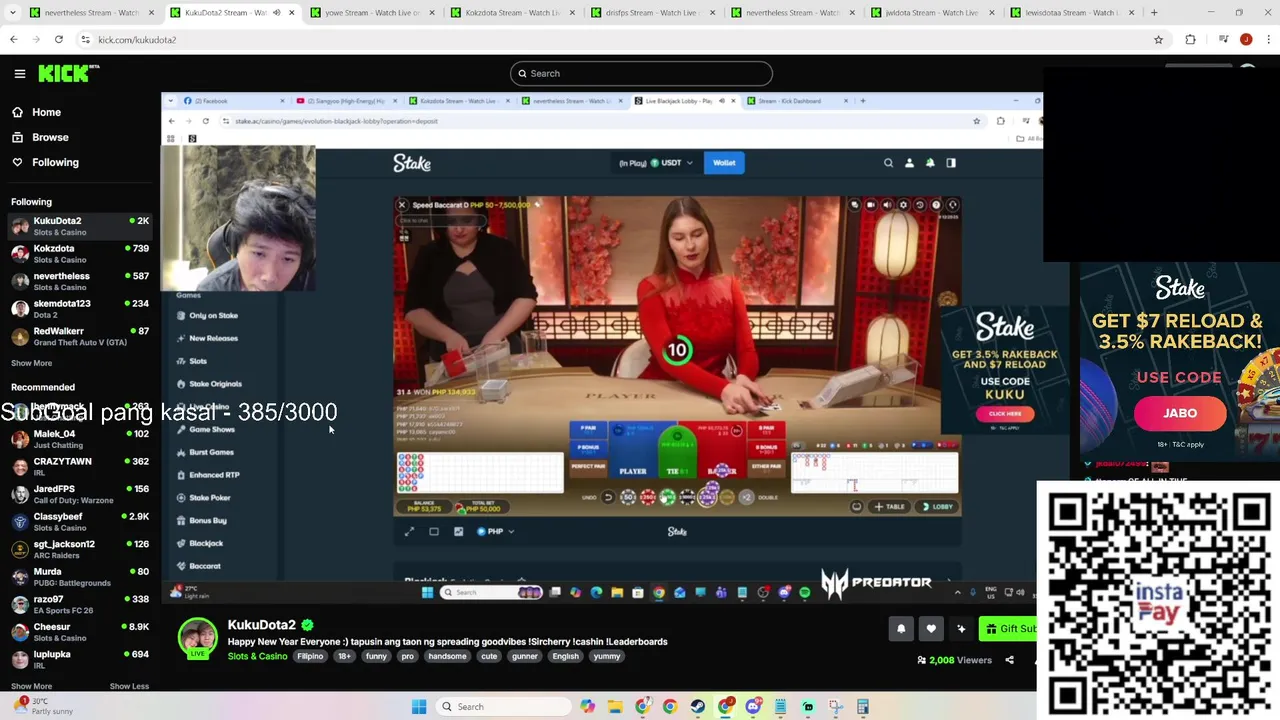
Task: Toggle the heart follow button for KukuDota2
Action: pos(931,628)
